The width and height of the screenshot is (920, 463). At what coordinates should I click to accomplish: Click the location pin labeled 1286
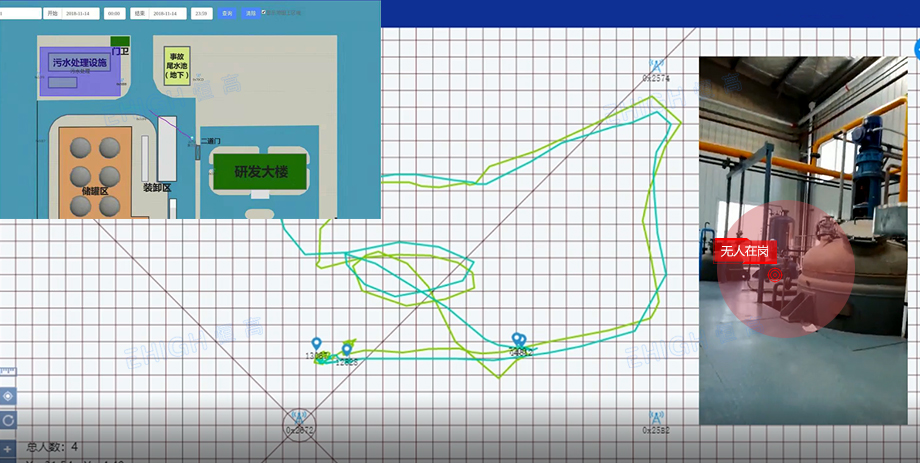[x=347, y=350]
